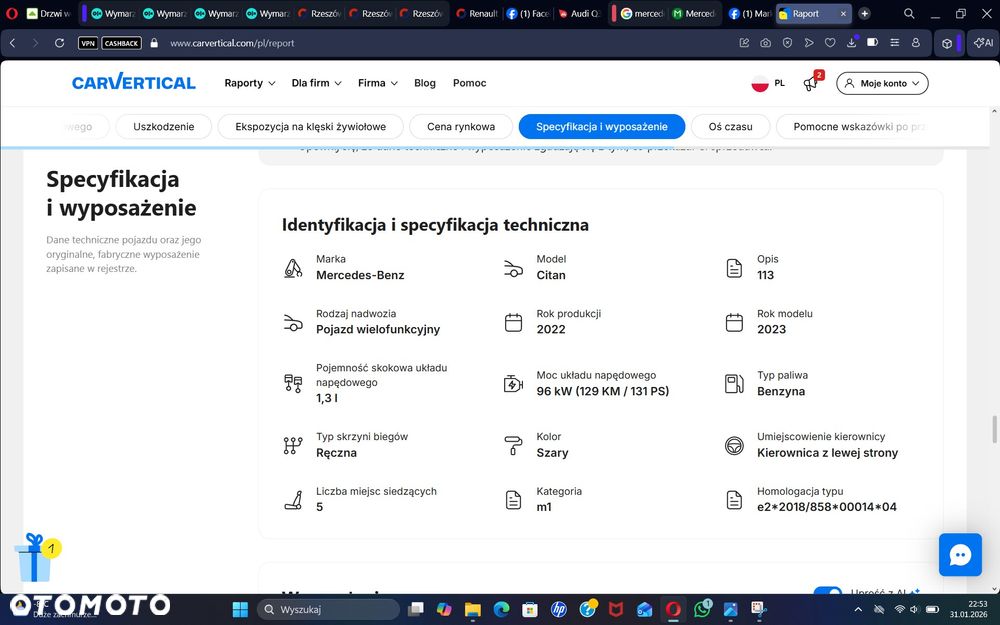
Task: Click the 96 kW (129 KM / 131 PS) value
Action: 603,391
